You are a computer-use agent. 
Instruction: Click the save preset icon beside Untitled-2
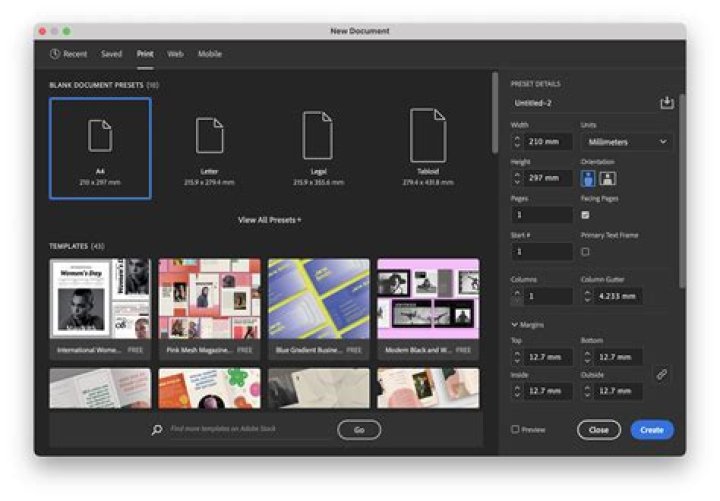click(667, 102)
